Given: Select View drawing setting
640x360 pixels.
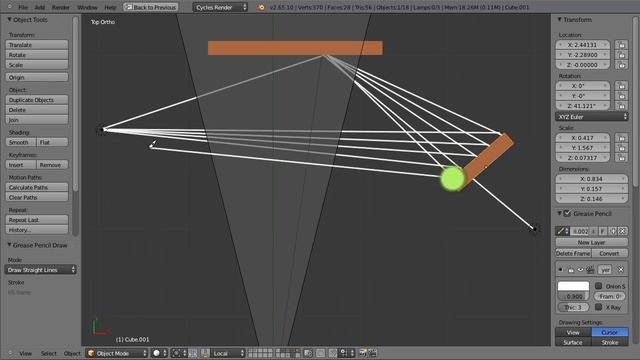Looking at the screenshot, I should tap(573, 333).
